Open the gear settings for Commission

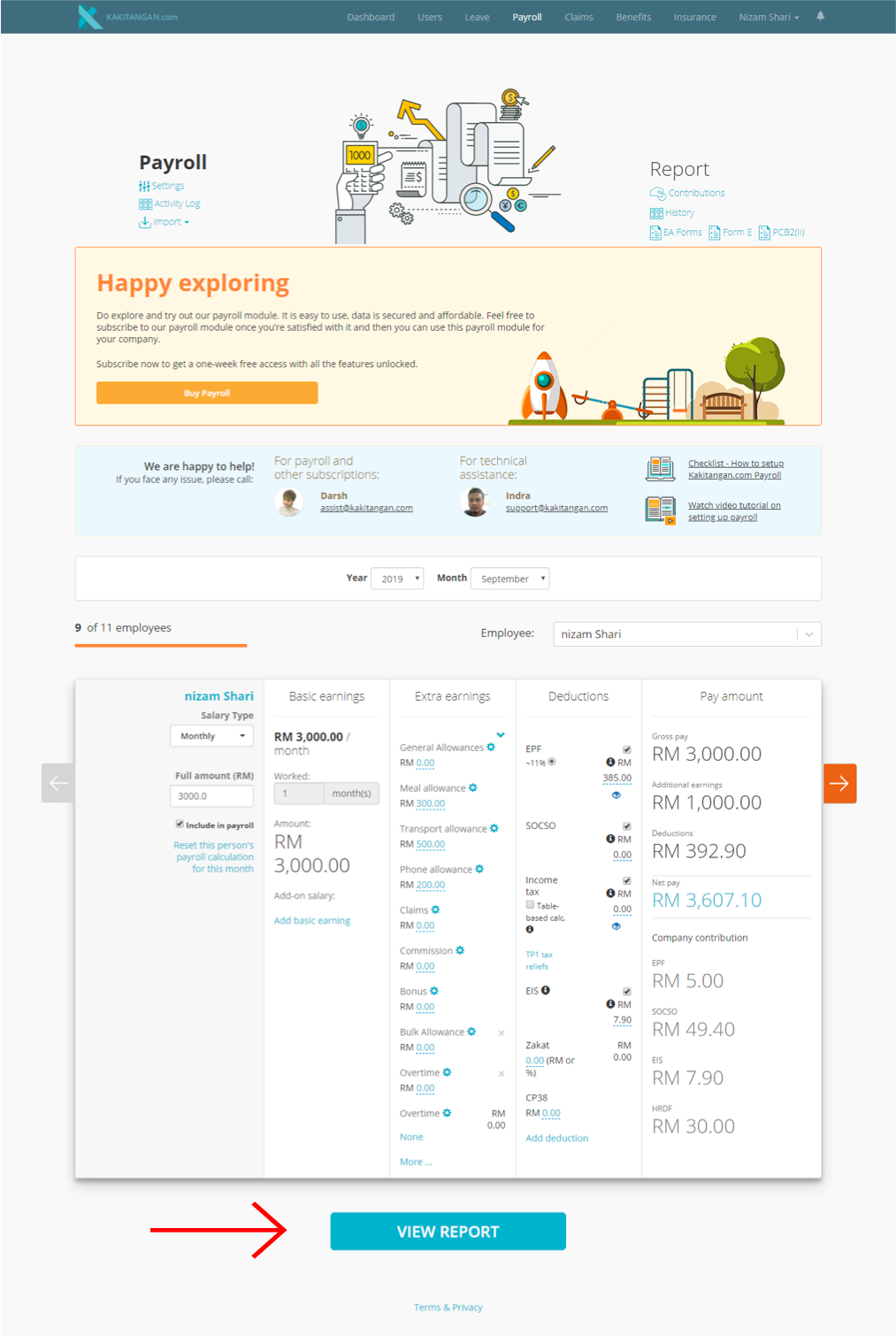tap(460, 950)
